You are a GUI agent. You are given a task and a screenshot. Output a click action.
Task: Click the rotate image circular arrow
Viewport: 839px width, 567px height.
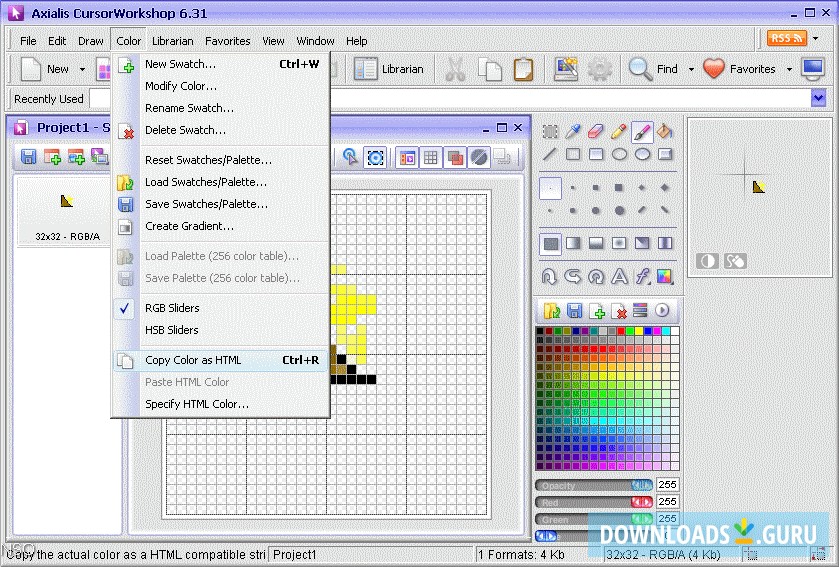(x=596, y=277)
